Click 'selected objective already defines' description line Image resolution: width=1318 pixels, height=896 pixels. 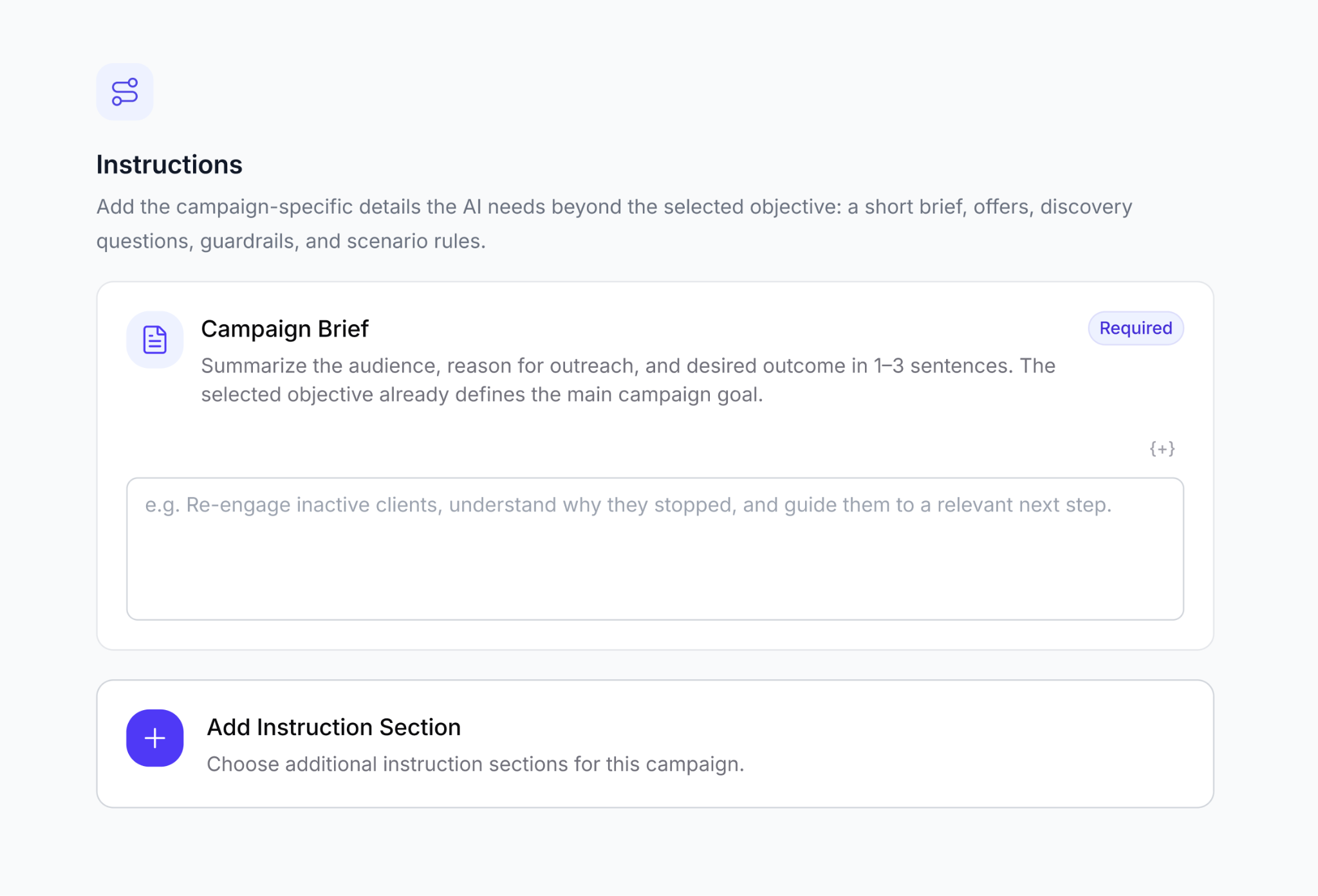click(481, 394)
